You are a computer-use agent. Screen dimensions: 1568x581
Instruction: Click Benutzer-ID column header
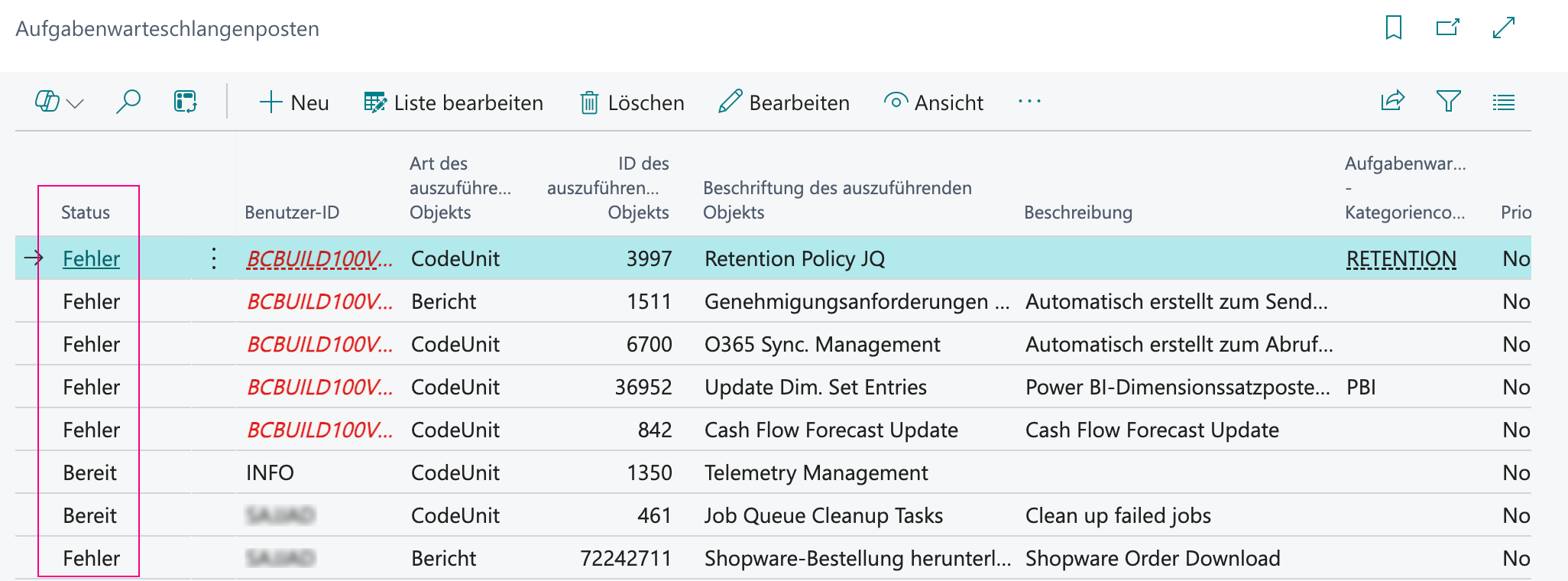pyautogui.click(x=292, y=213)
